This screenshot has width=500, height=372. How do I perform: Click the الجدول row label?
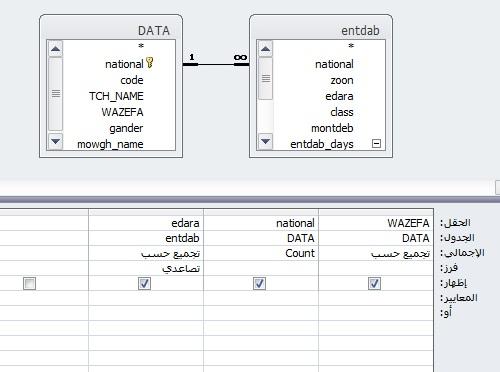coord(457,238)
